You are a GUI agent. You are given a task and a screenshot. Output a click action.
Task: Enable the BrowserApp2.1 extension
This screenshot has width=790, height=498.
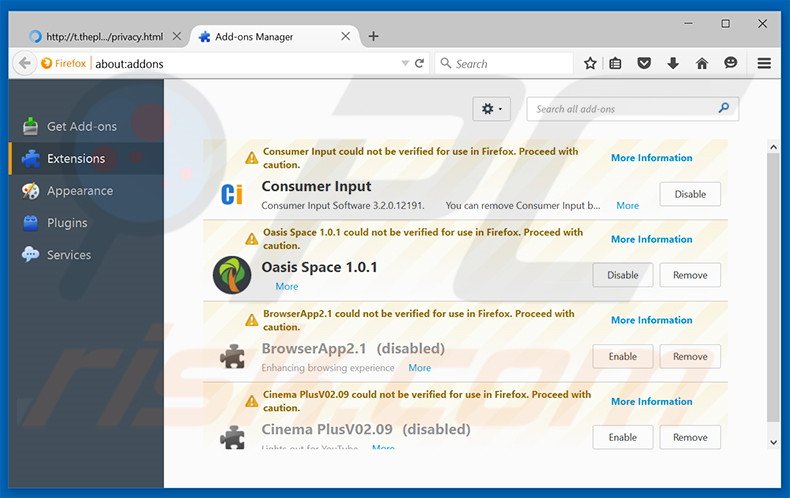click(623, 356)
